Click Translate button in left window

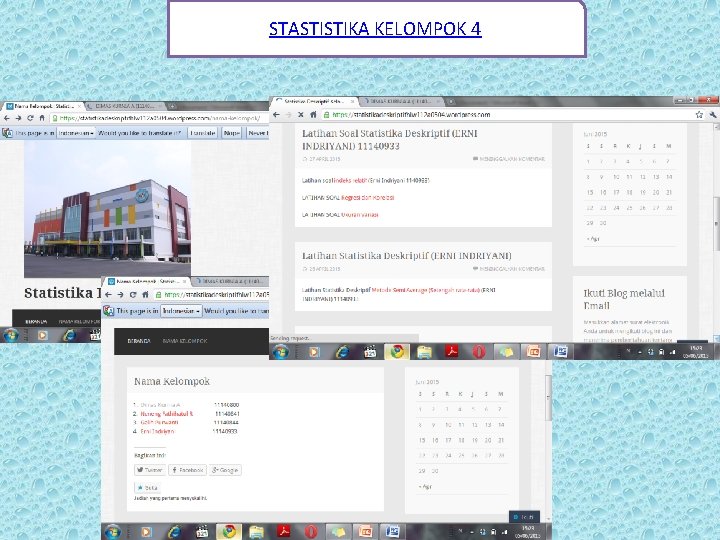[x=202, y=133]
